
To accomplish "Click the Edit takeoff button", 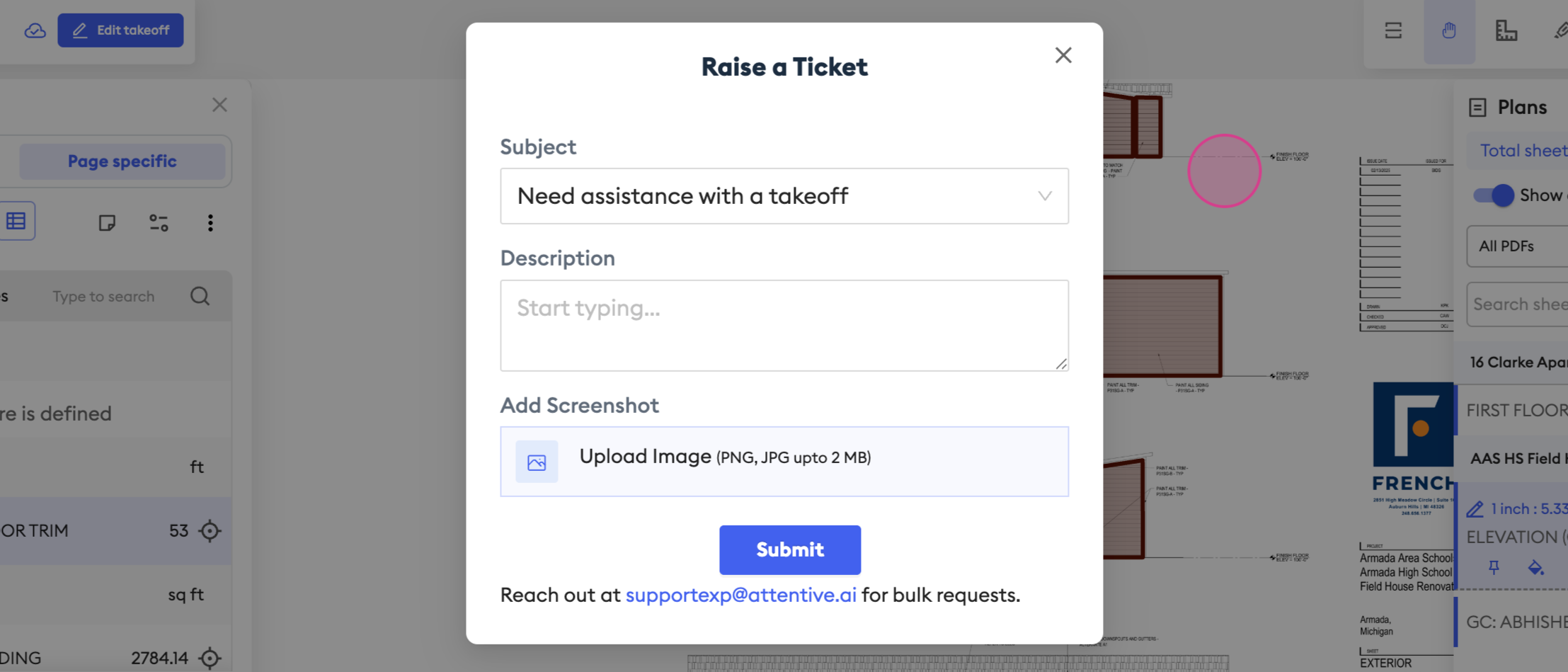I will click(x=120, y=30).
